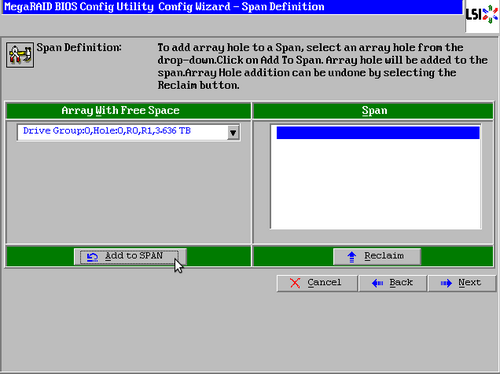Click the left arrow icon on Back

(x=377, y=283)
